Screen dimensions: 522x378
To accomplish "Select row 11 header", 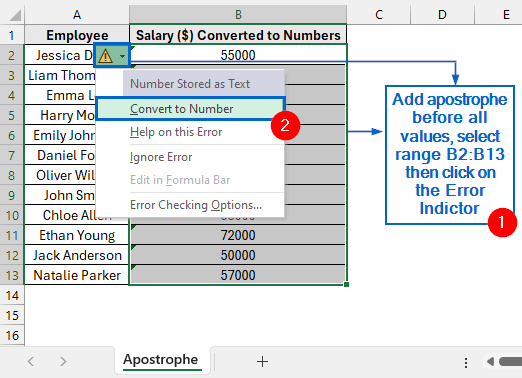I will 12,235.
